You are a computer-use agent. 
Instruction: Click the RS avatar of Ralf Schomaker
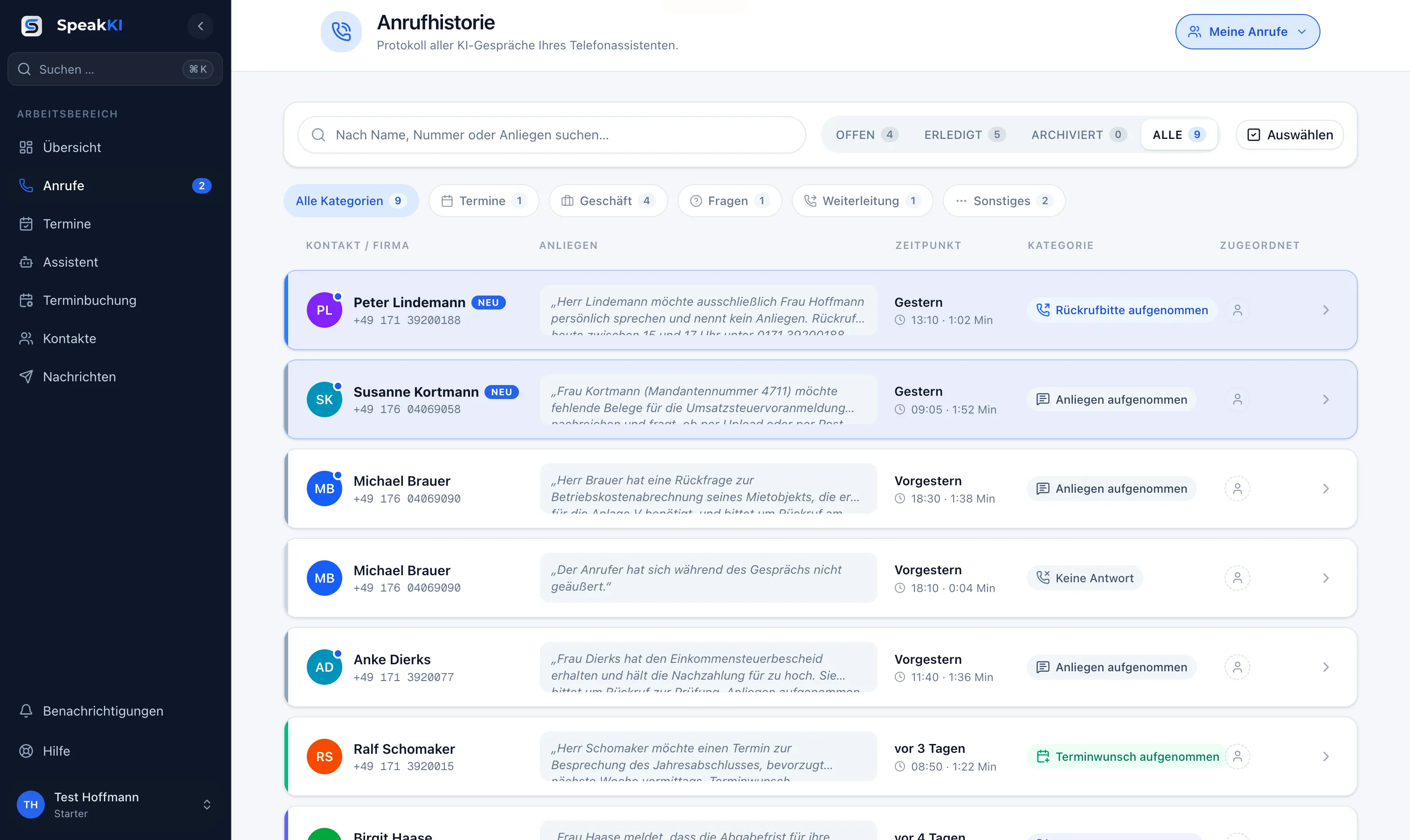click(x=325, y=757)
